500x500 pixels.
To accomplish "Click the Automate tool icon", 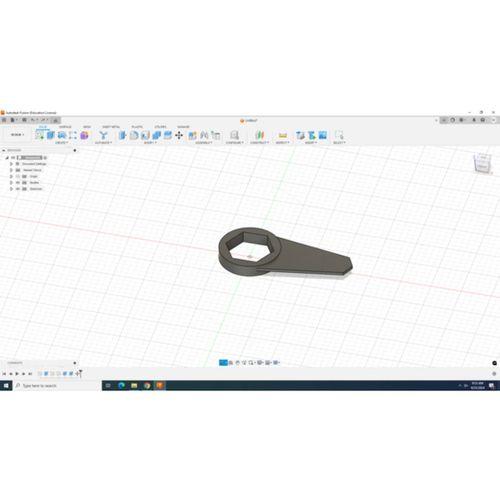I will [103, 135].
